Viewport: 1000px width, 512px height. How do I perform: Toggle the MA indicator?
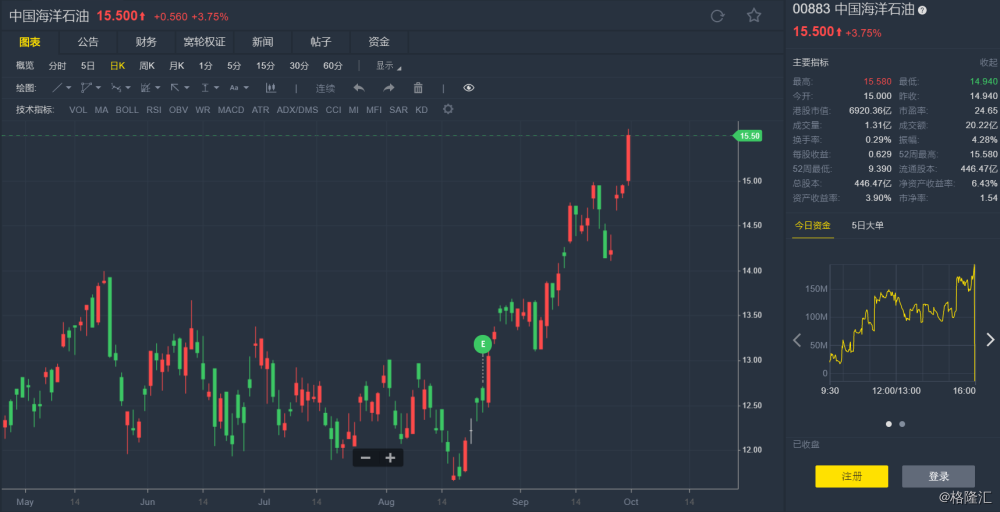click(x=101, y=110)
